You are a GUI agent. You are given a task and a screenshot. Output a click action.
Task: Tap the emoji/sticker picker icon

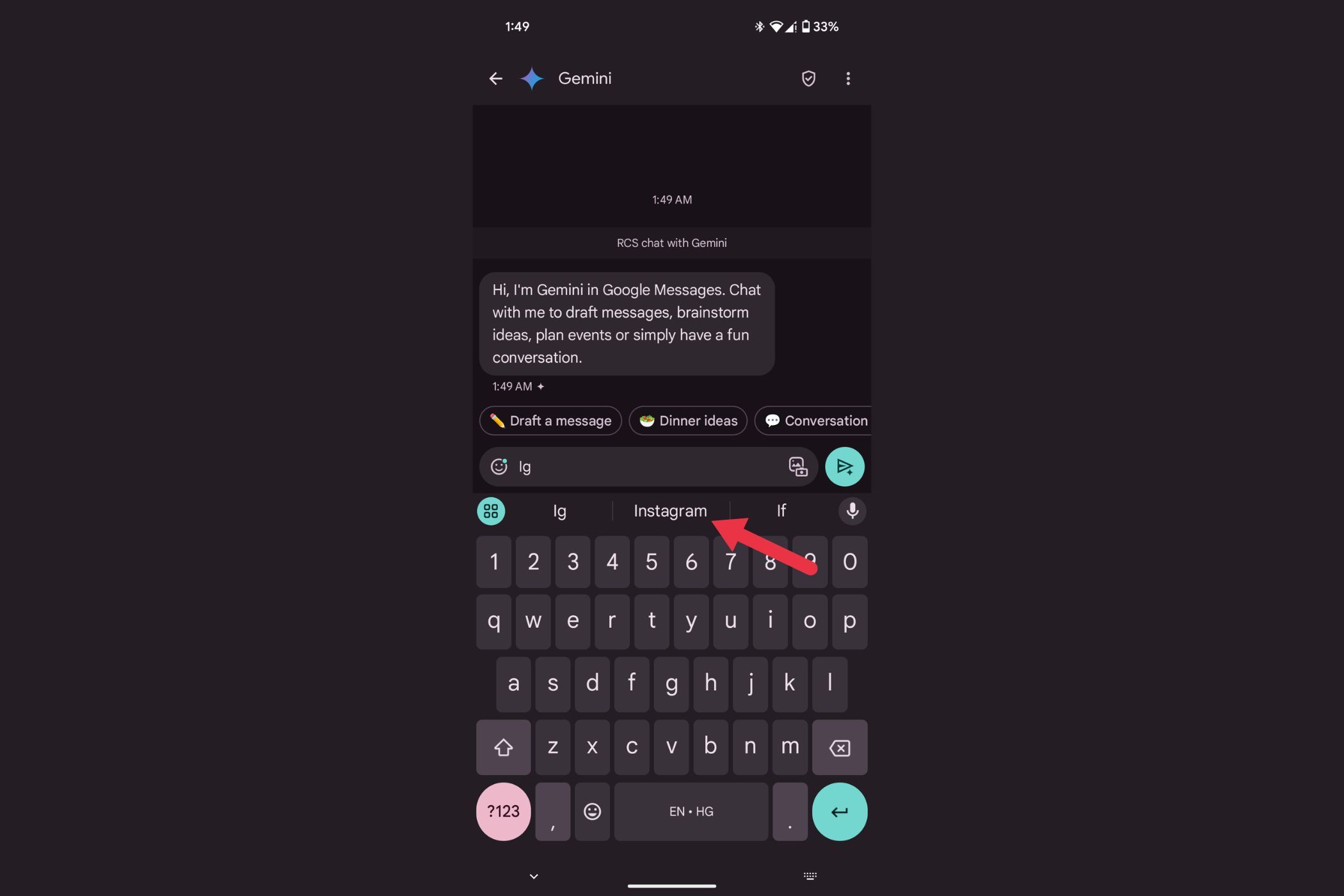(x=498, y=466)
